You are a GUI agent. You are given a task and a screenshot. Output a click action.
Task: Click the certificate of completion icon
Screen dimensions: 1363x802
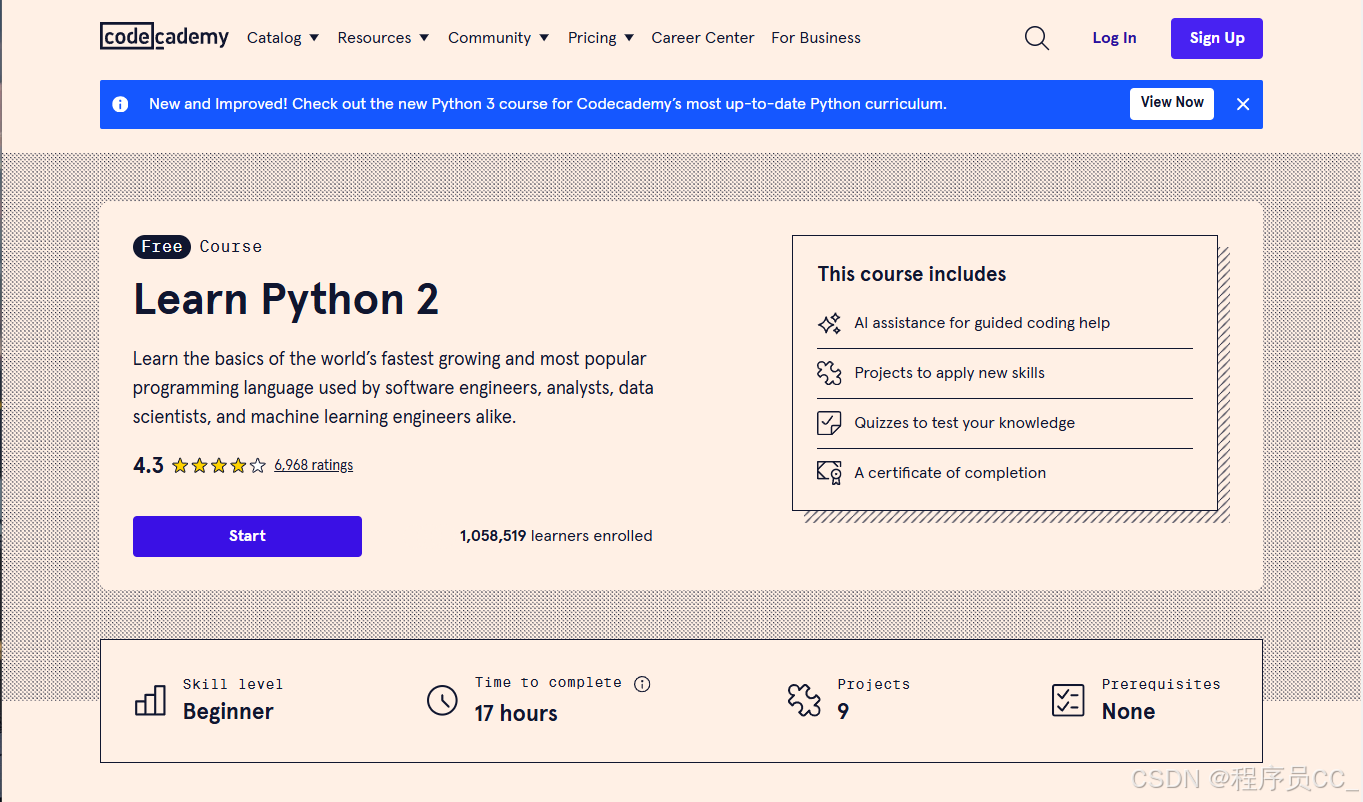829,473
